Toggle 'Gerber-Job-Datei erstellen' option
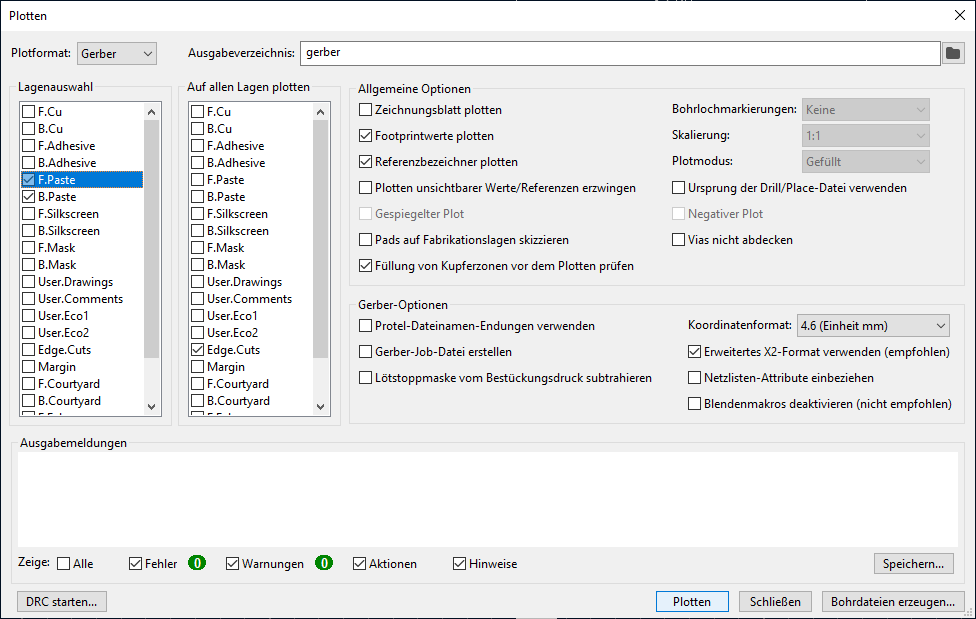The image size is (976, 619). (366, 352)
